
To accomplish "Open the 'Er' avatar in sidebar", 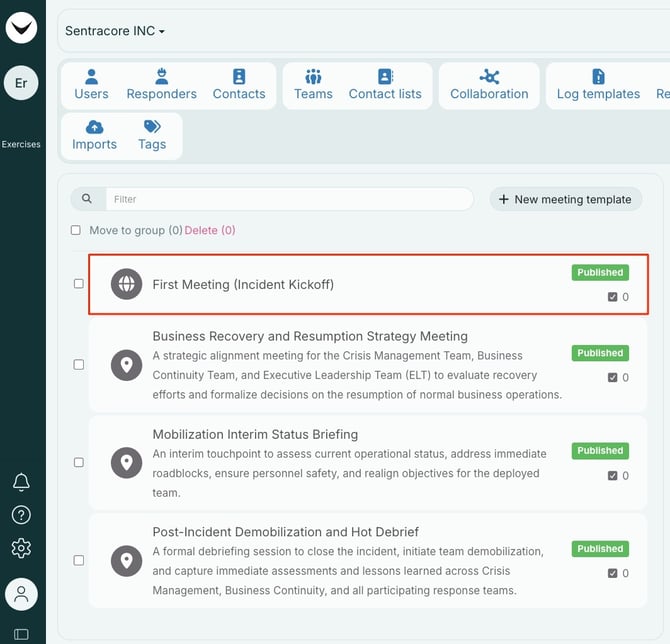I will point(21,83).
